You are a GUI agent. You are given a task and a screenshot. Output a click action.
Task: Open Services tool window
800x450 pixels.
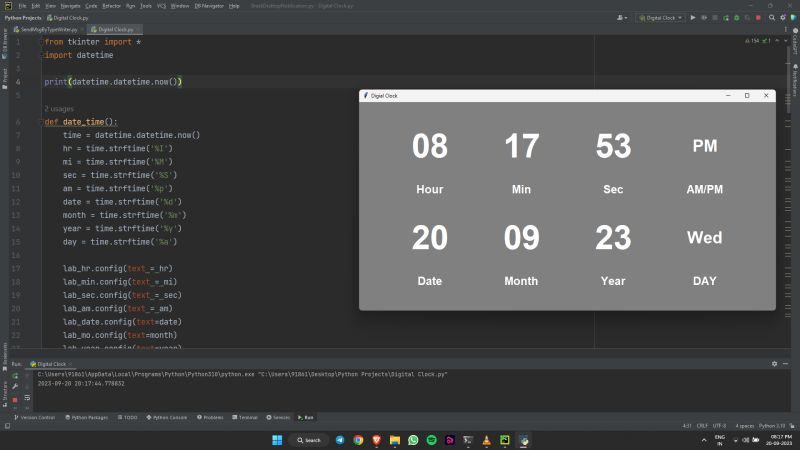click(278, 417)
